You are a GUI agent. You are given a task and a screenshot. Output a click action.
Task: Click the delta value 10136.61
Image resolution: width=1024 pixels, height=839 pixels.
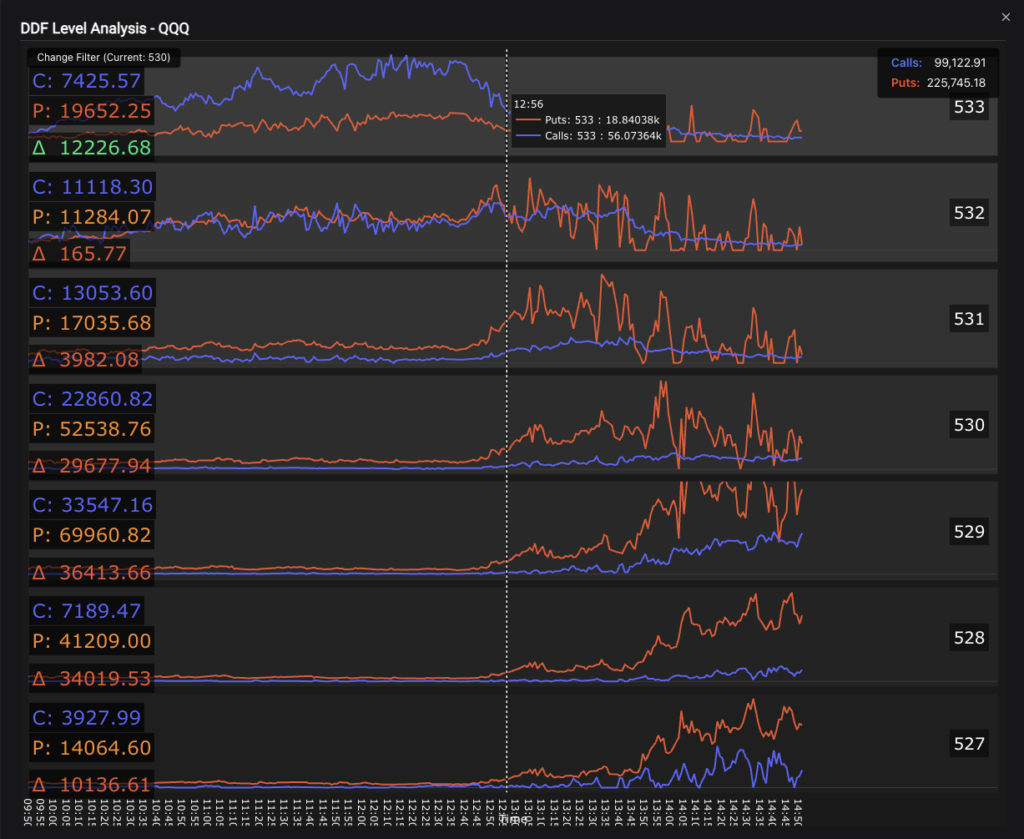tap(91, 785)
